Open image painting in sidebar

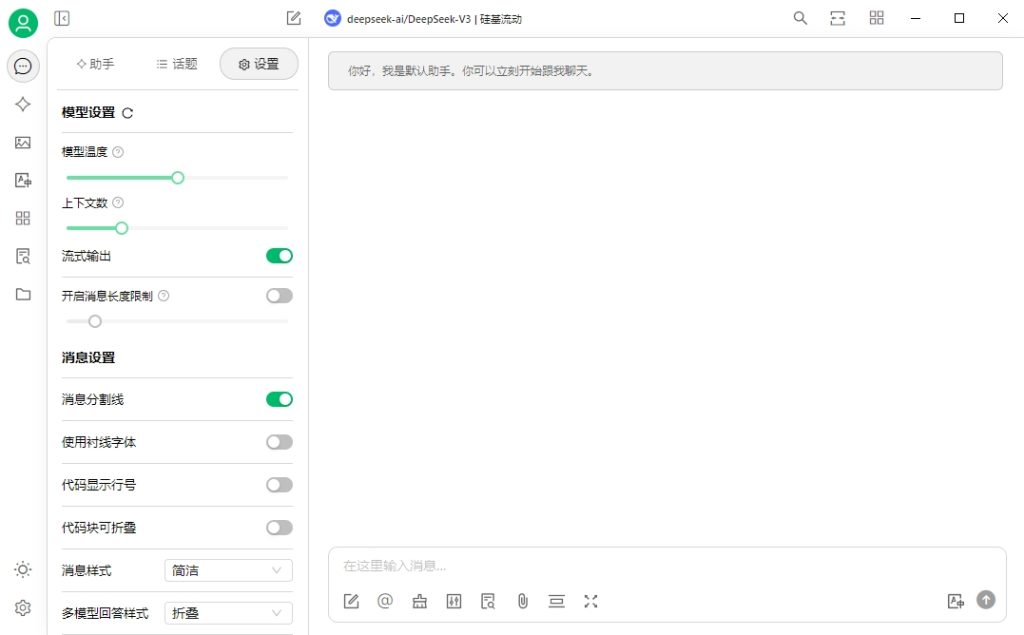point(23,142)
